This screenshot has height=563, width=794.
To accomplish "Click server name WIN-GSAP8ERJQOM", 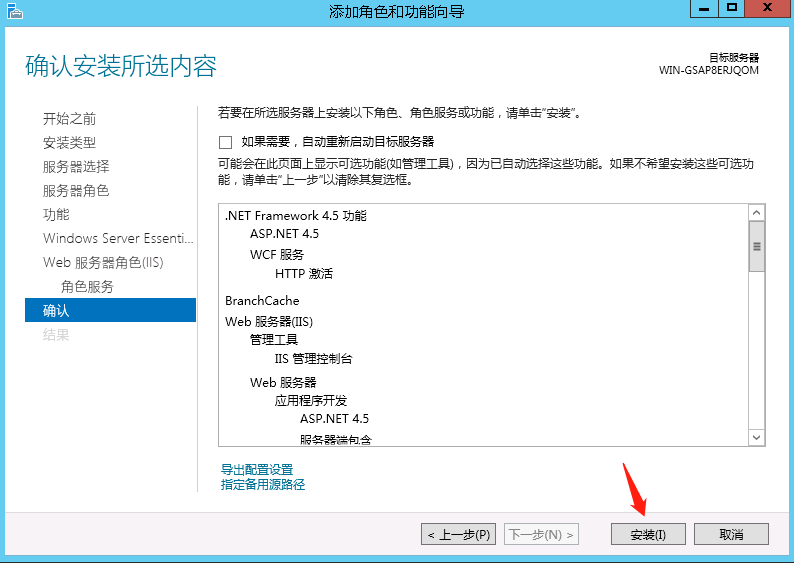I will point(708,70).
